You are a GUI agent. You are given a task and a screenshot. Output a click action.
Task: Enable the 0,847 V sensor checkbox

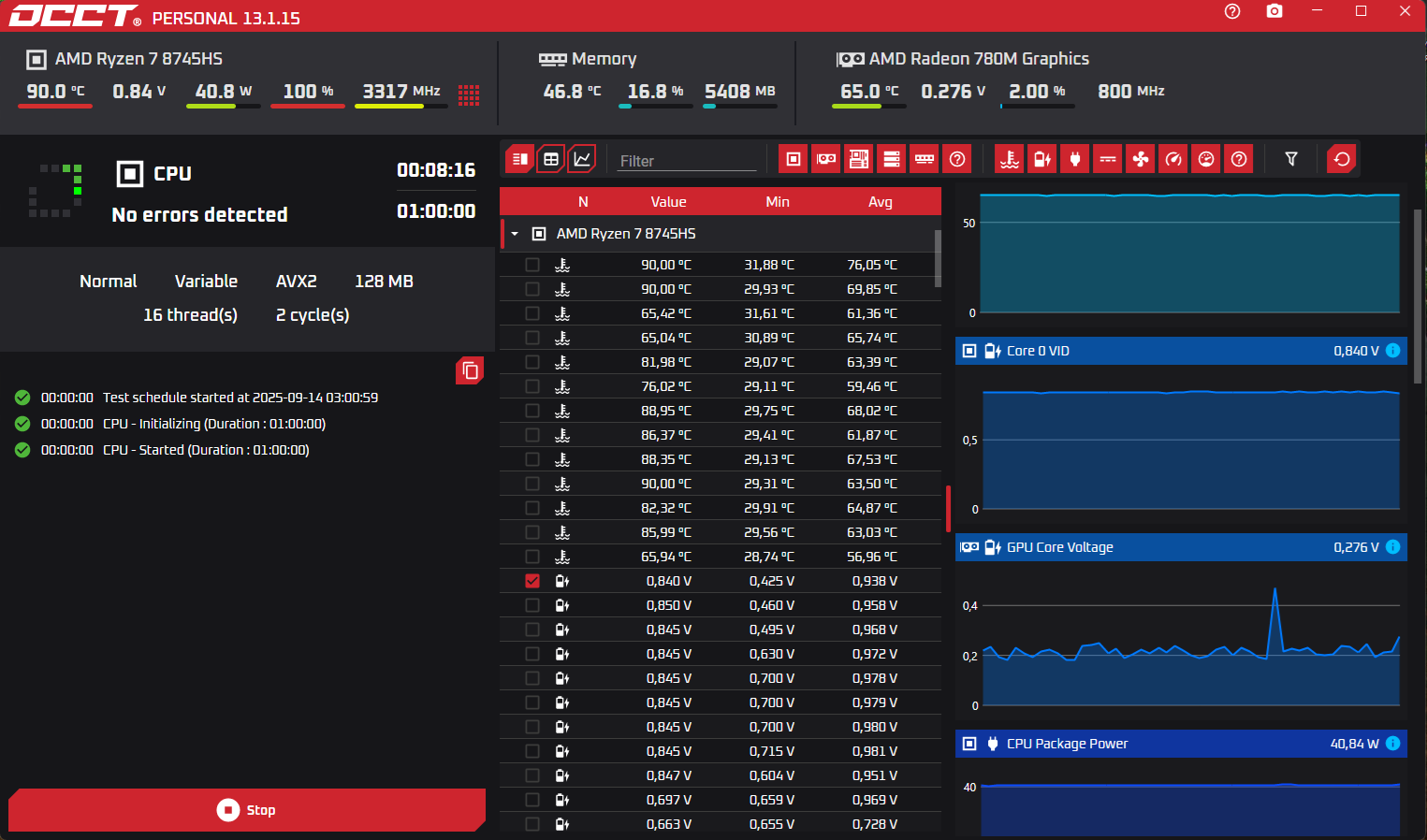click(x=532, y=775)
